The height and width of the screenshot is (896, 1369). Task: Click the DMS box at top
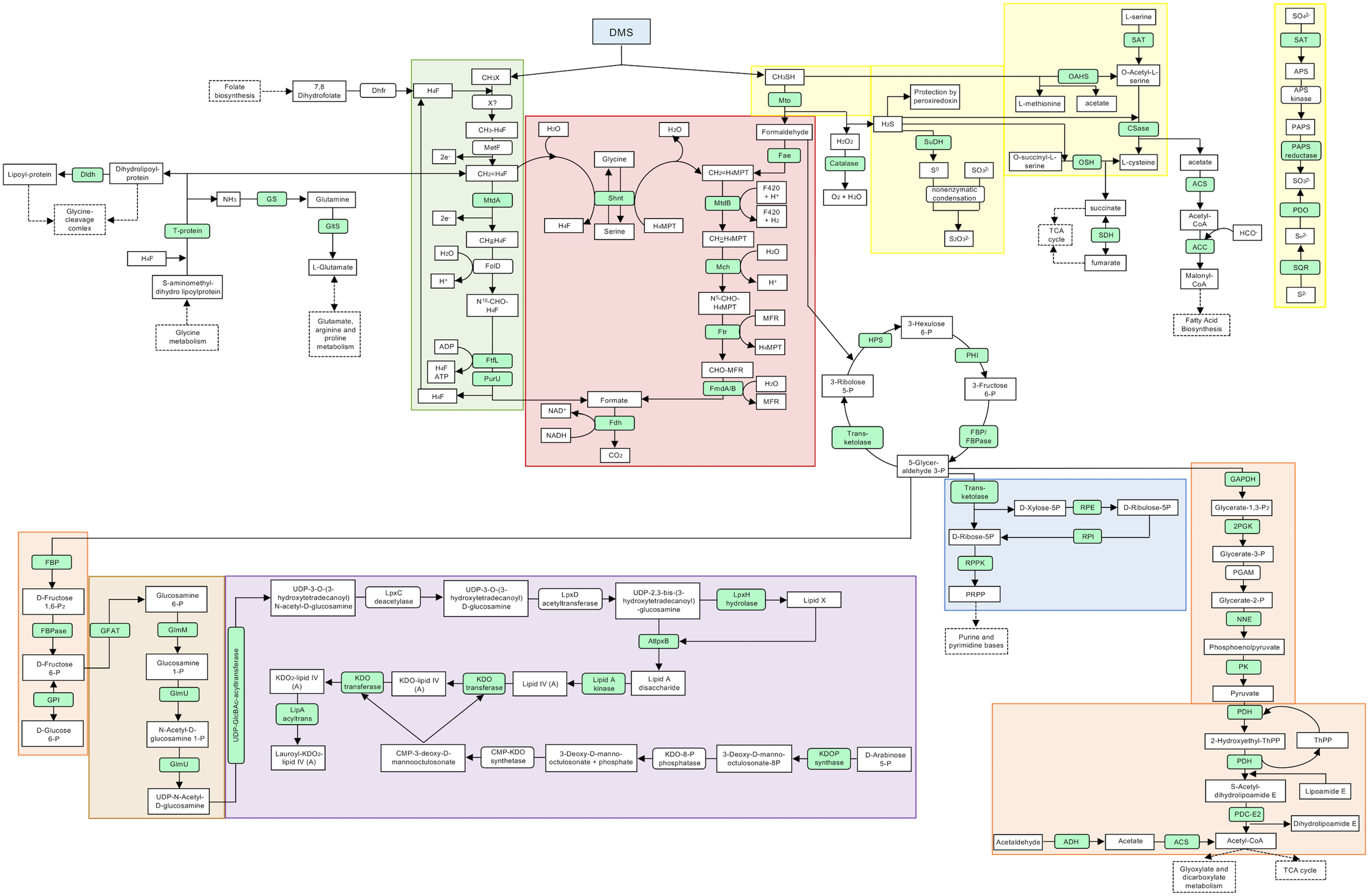(x=621, y=32)
